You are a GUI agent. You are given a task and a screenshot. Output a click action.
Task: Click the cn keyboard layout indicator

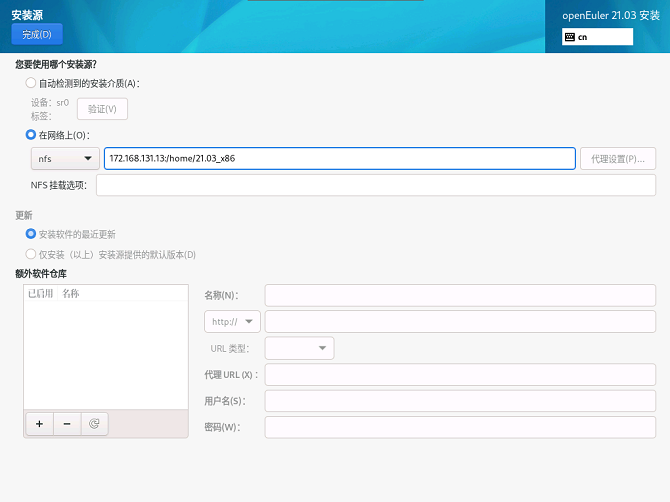598,37
